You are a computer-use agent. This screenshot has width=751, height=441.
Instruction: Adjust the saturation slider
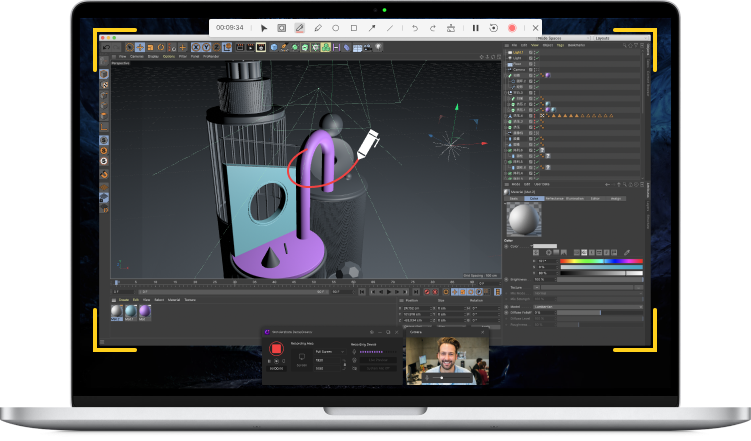601,267
